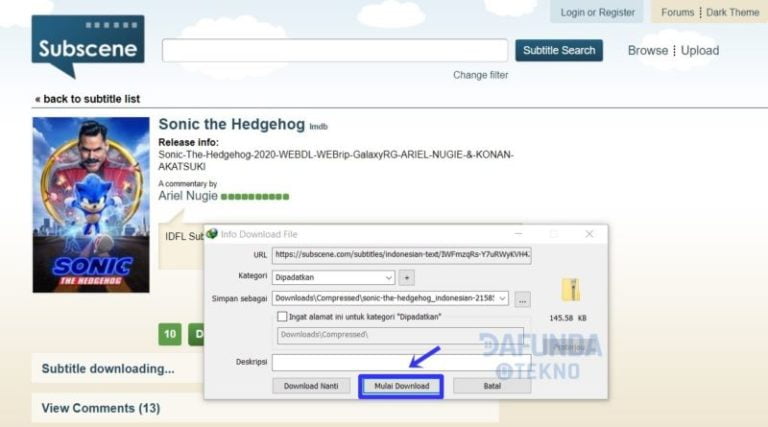768x427 pixels.
Task: Click the Batal button
Action: [492, 386]
